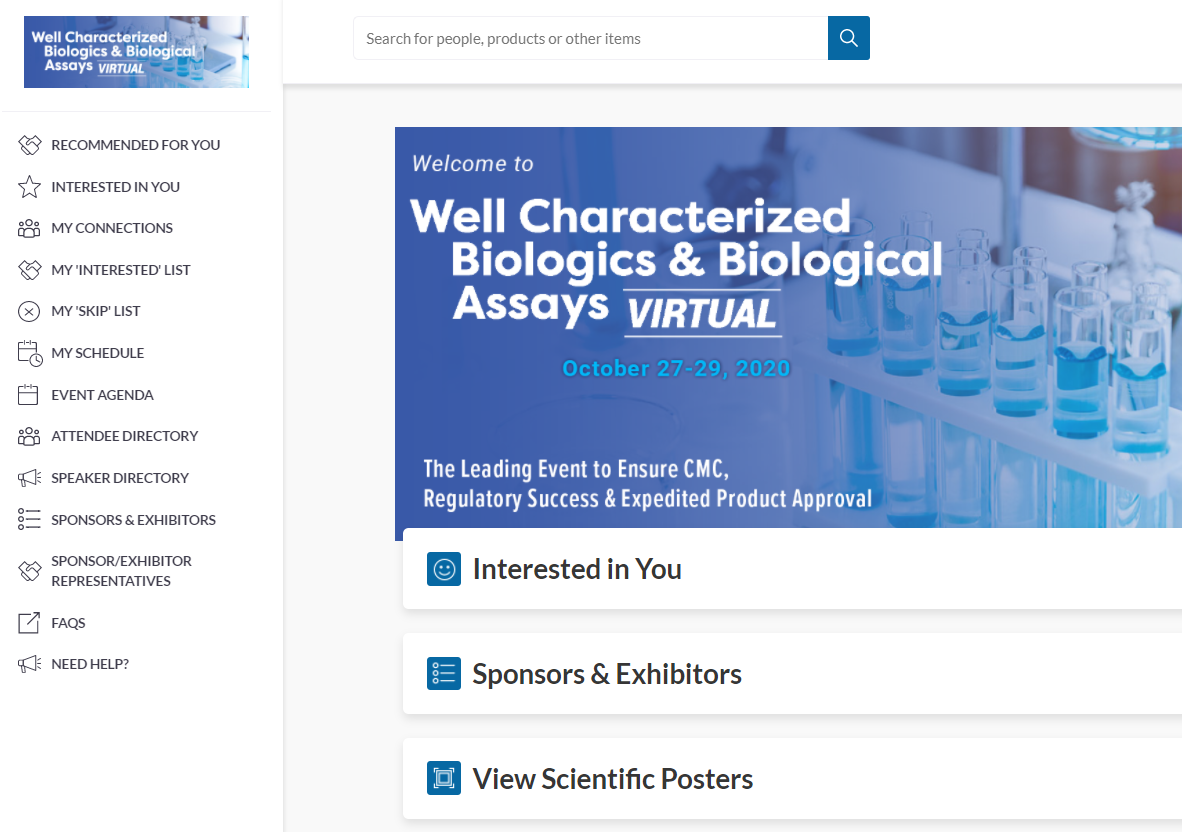Click the calendar icon beside Event Agenda
1182x832 pixels.
point(30,395)
